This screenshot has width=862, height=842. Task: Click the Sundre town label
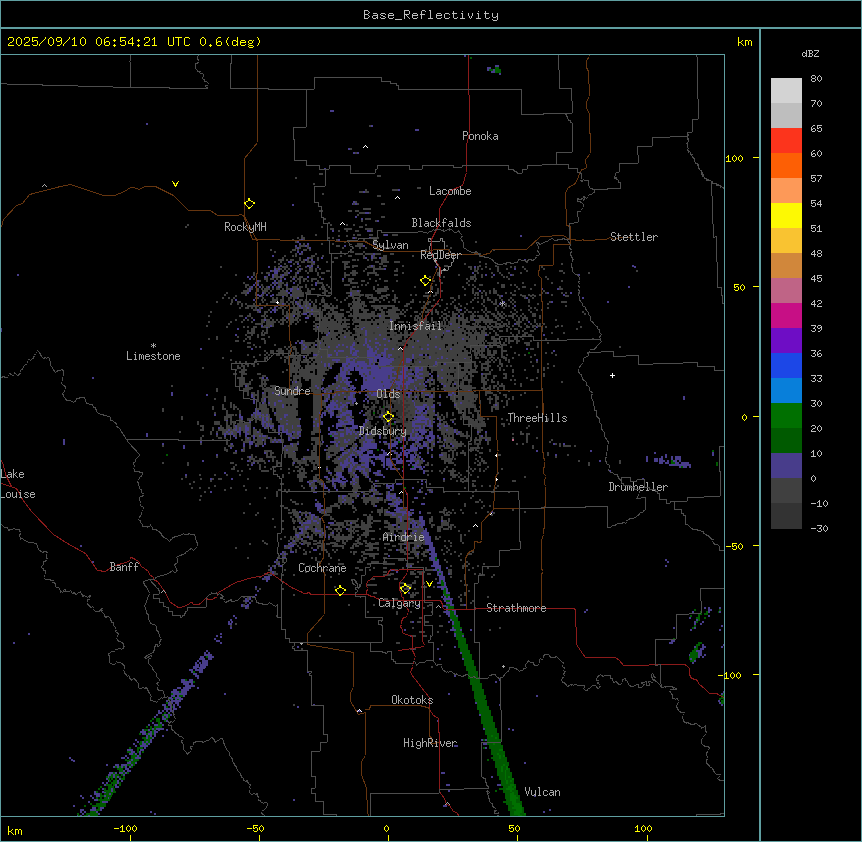pos(292,391)
